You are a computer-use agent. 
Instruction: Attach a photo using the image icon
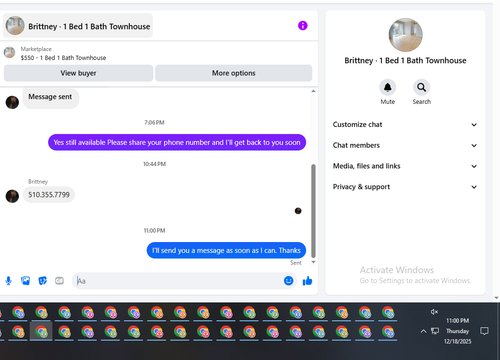[x=26, y=281]
